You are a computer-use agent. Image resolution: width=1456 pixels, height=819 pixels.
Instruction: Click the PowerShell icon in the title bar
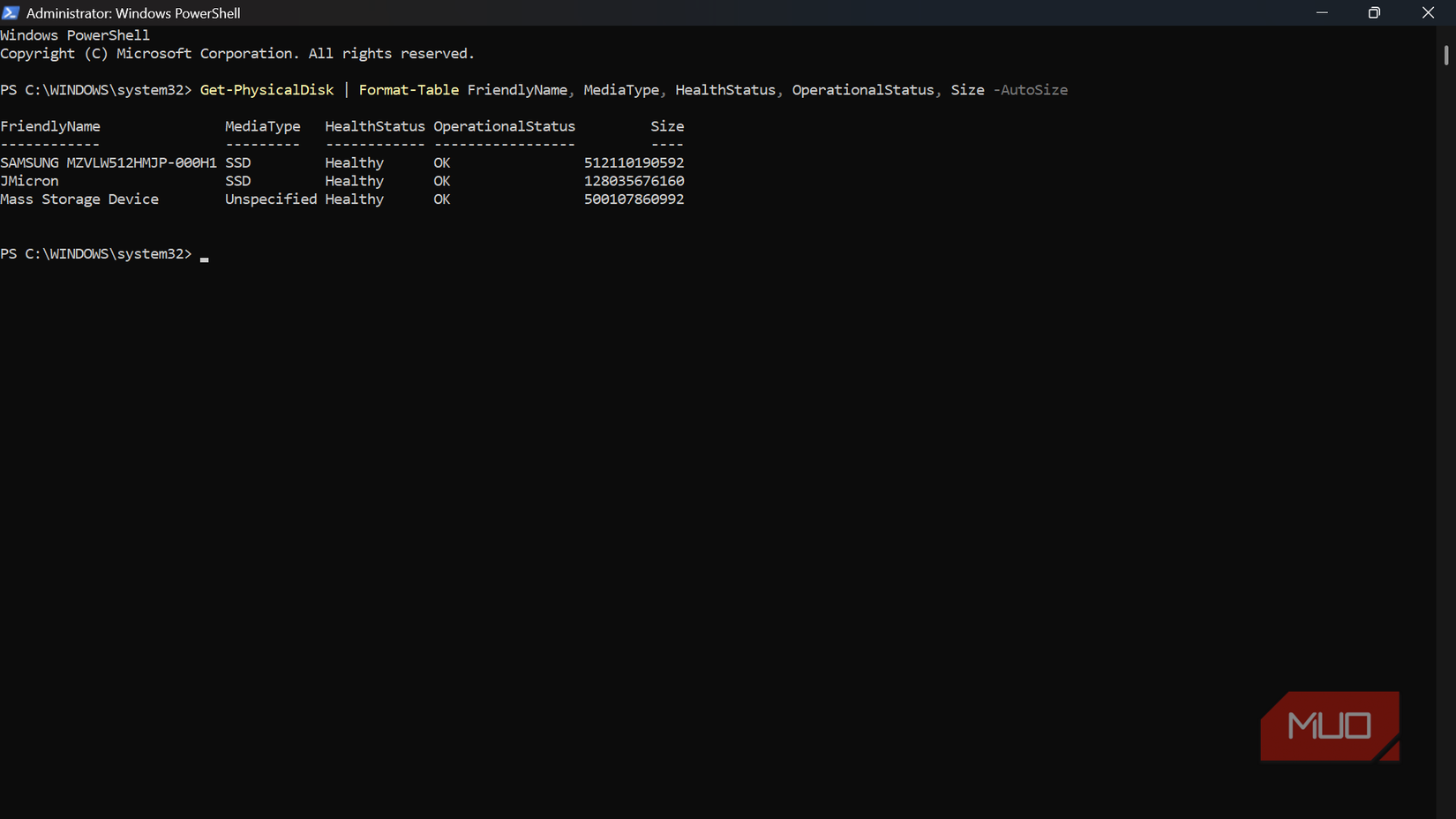click(11, 13)
